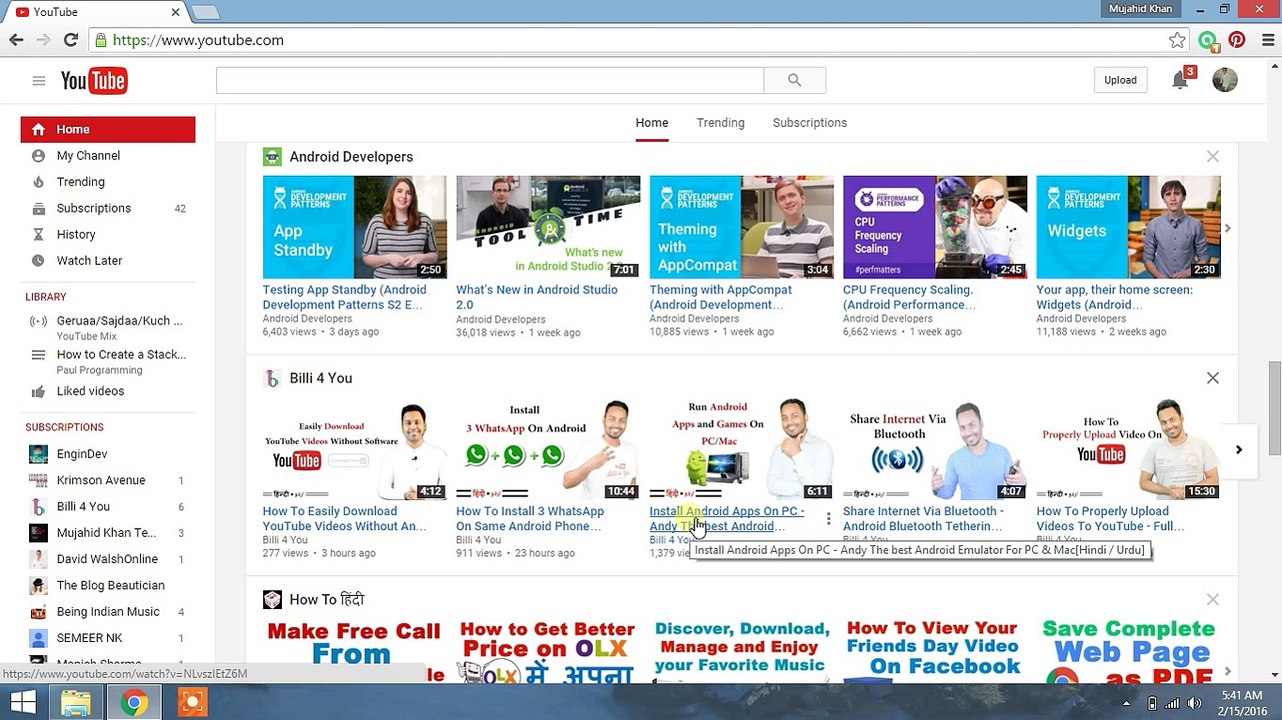Close the YouTube browser tab
The width and height of the screenshot is (1282, 720).
pos(176,12)
